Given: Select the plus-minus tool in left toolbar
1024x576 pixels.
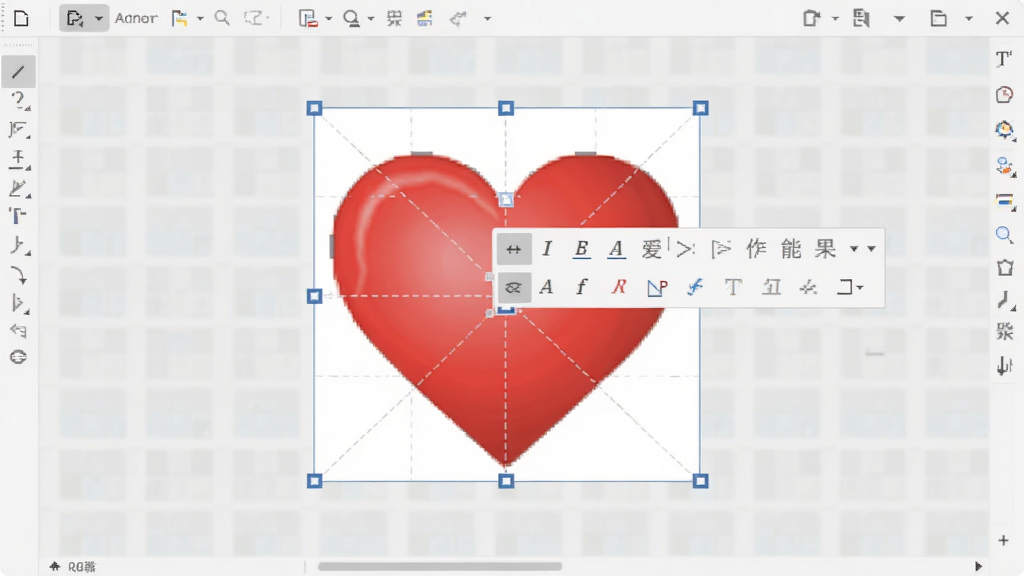Looking at the screenshot, I should pos(19,159).
